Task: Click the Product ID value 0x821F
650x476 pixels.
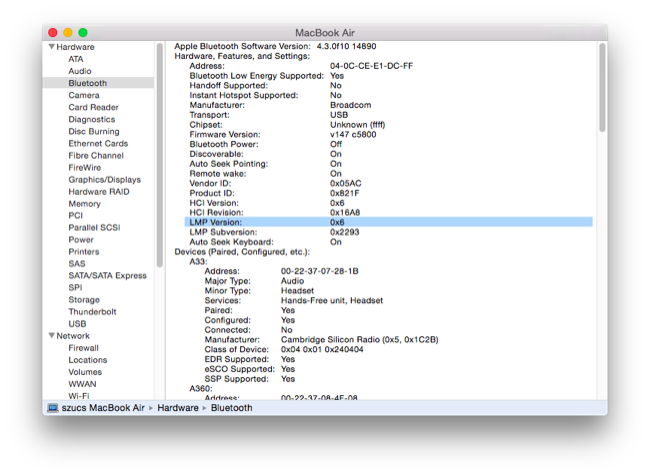Action: [344, 193]
